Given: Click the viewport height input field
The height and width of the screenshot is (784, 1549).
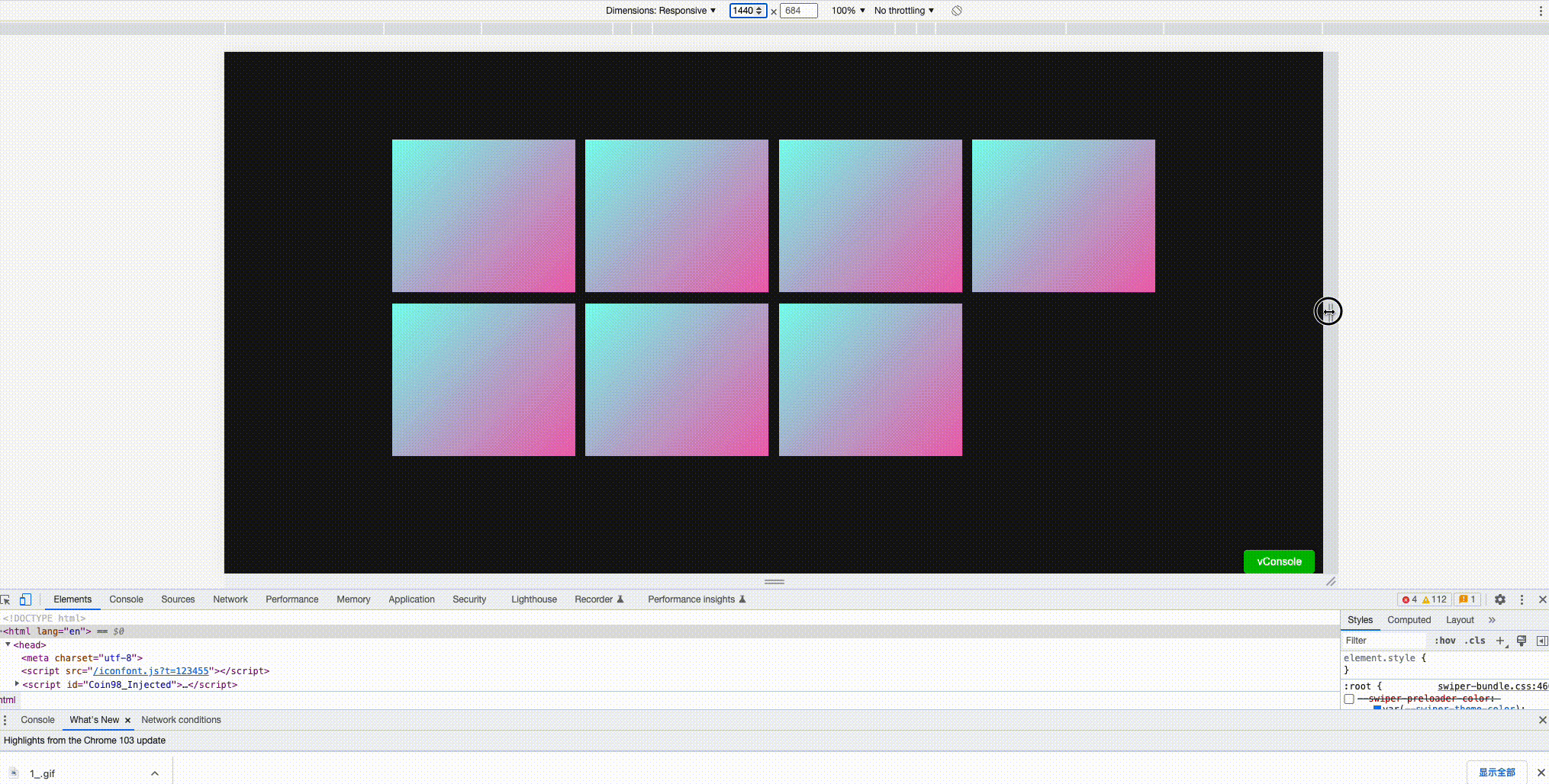Looking at the screenshot, I should (x=798, y=11).
